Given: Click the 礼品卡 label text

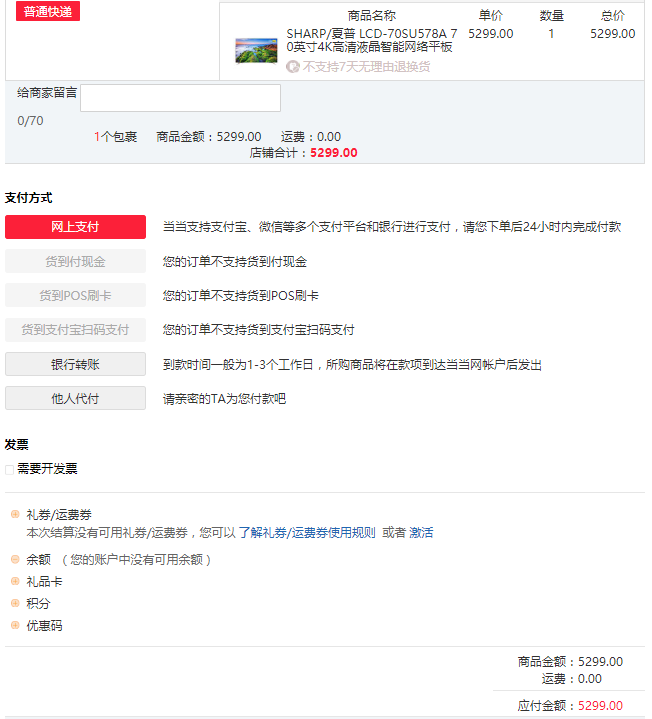Looking at the screenshot, I should [44, 581].
